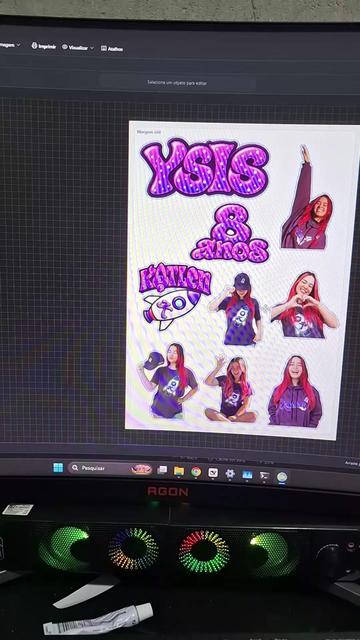Screen dimensions: 360x640
Task: Launch File Explorer from the taskbar
Action: (179, 471)
